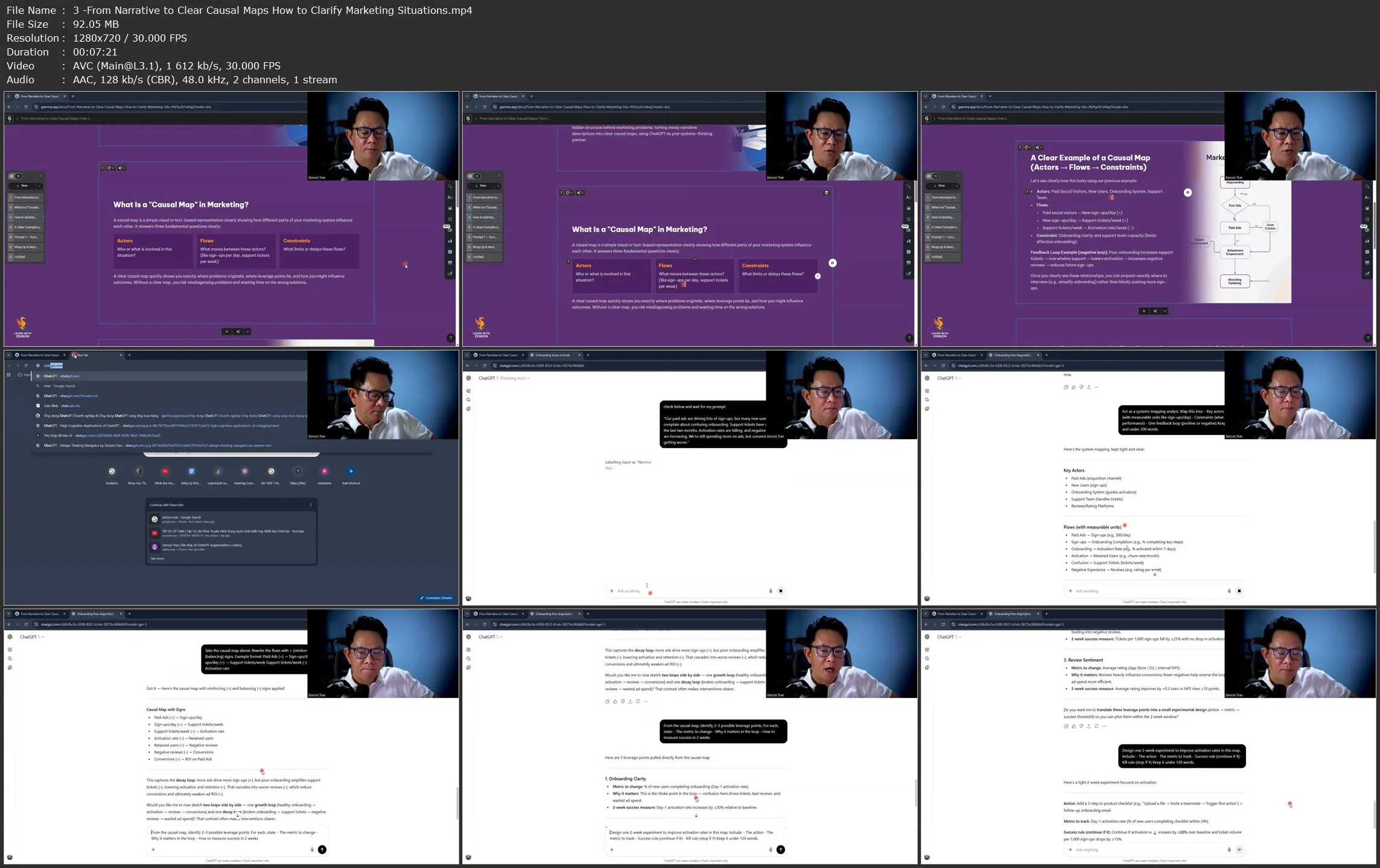
Task: Choose the 'chat - Google Search' suggestion
Action: [x=59, y=386]
